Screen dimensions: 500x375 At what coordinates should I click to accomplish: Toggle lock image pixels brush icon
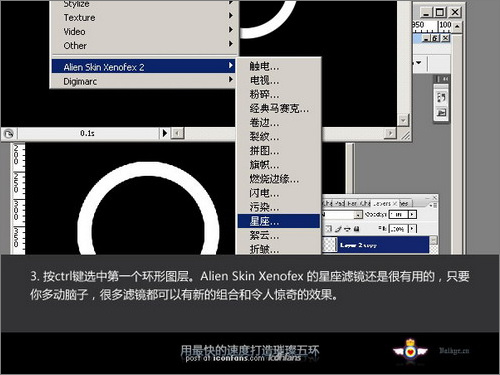click(x=338, y=229)
